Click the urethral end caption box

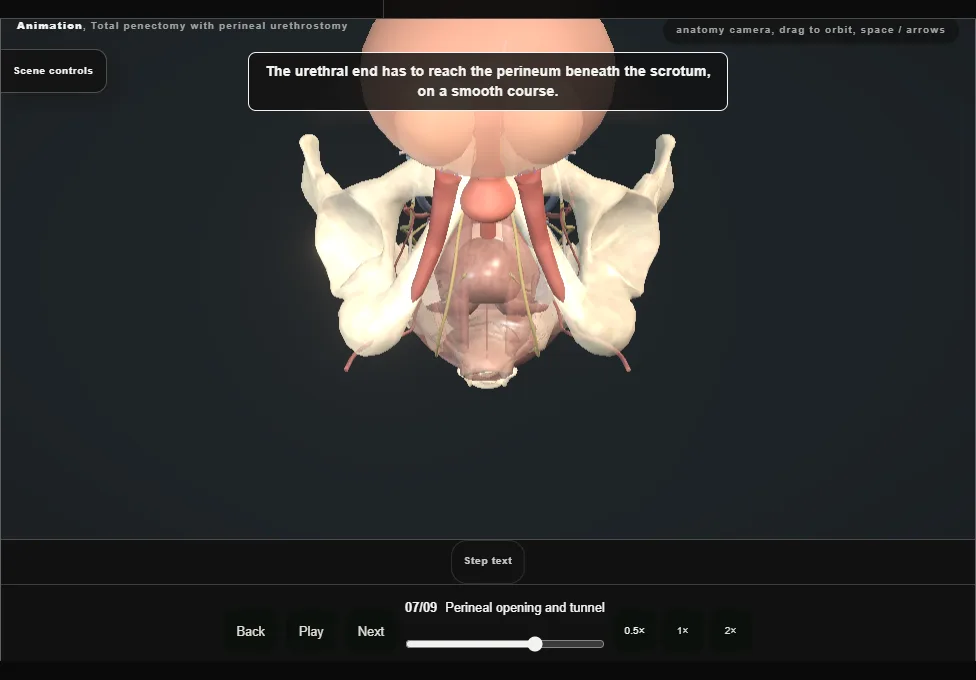[x=488, y=82]
